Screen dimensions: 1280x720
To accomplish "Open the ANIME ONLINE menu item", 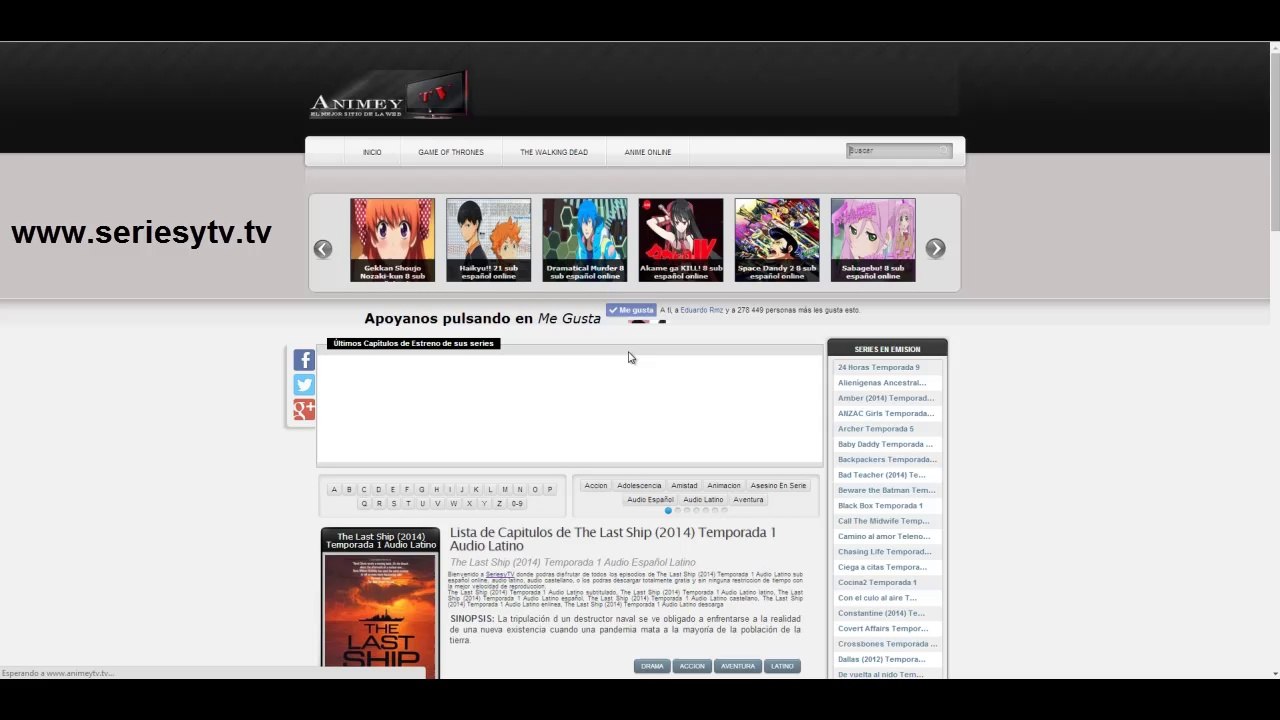I will tap(648, 152).
